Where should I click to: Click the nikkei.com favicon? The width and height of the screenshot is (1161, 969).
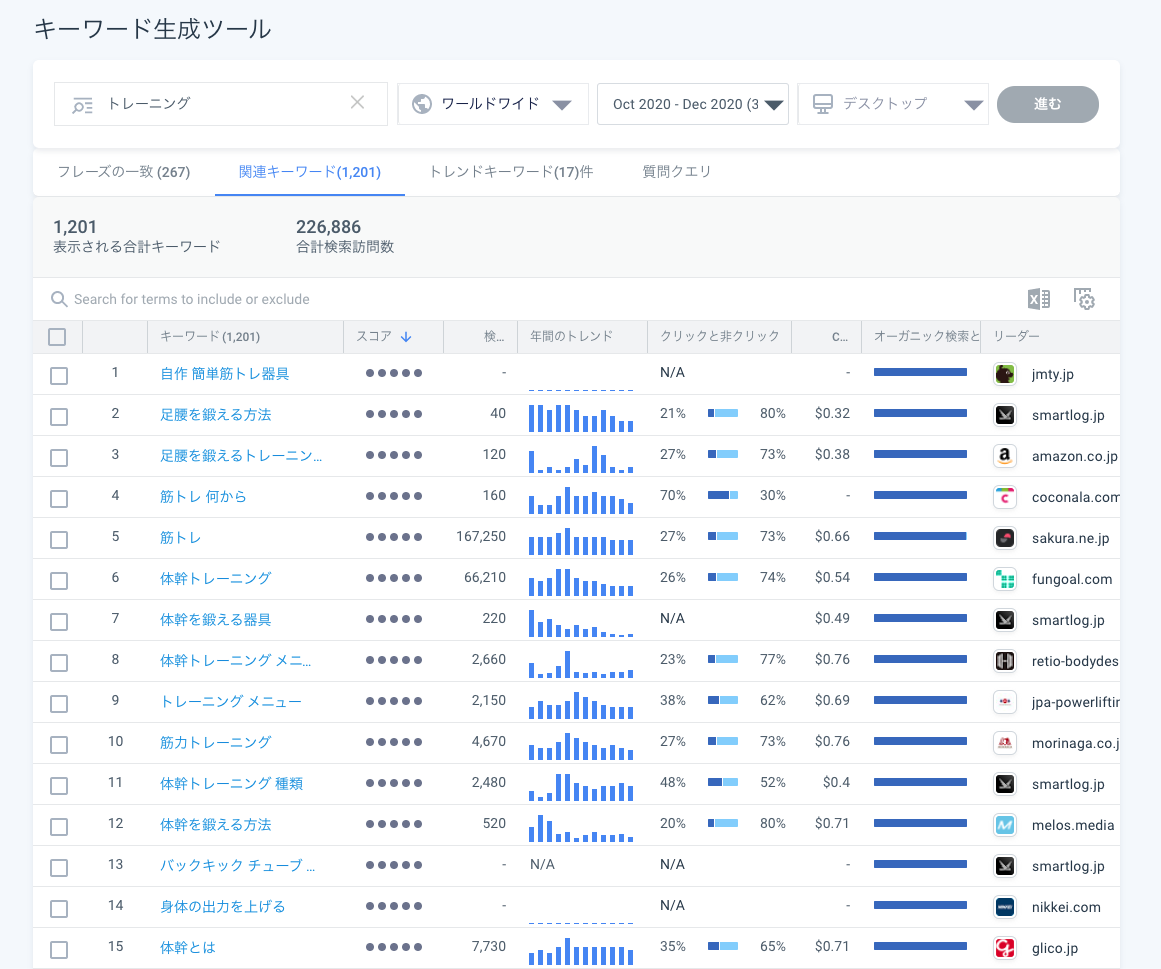coord(1005,907)
